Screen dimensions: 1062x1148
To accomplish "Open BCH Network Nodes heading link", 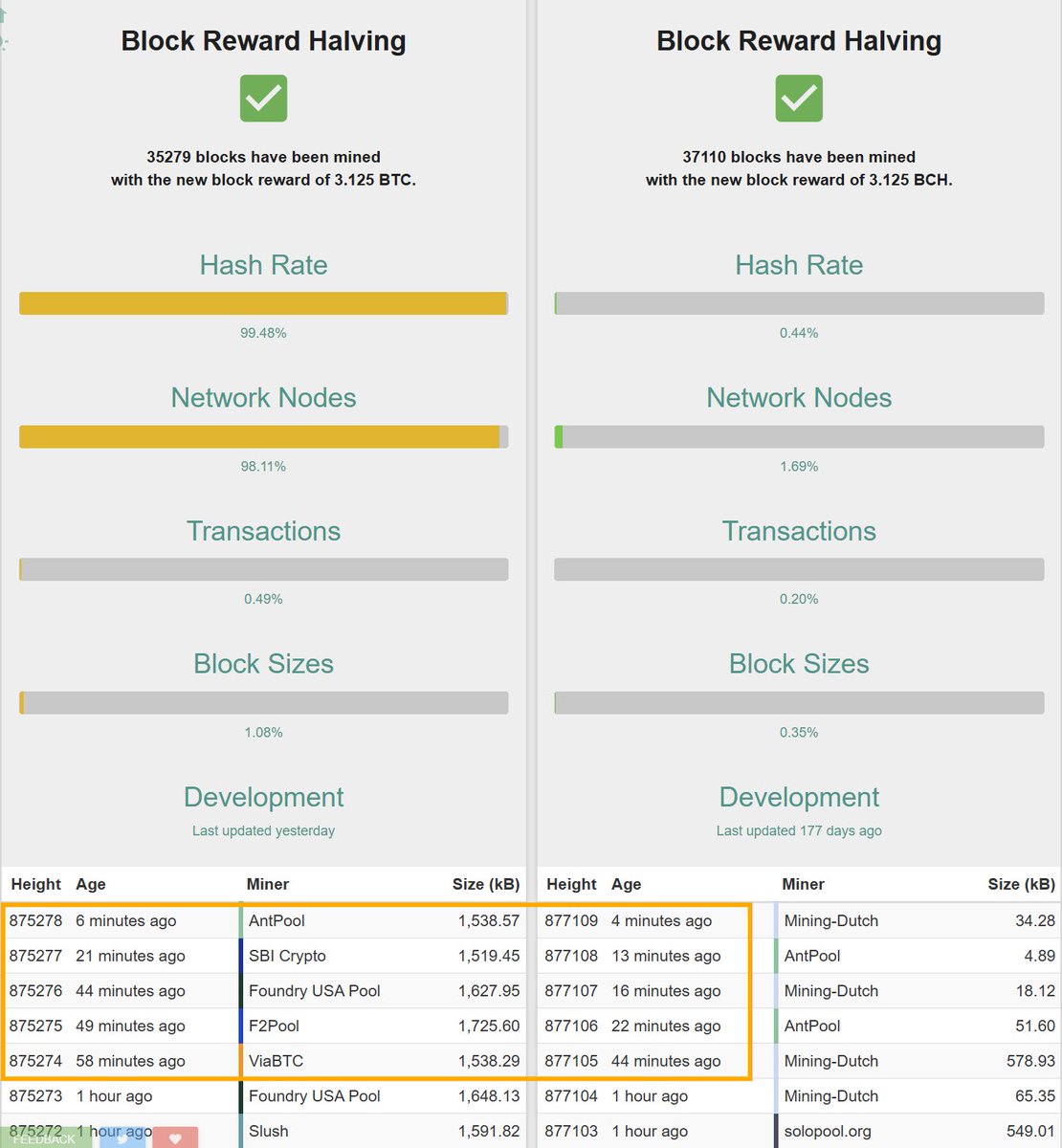I will (799, 398).
